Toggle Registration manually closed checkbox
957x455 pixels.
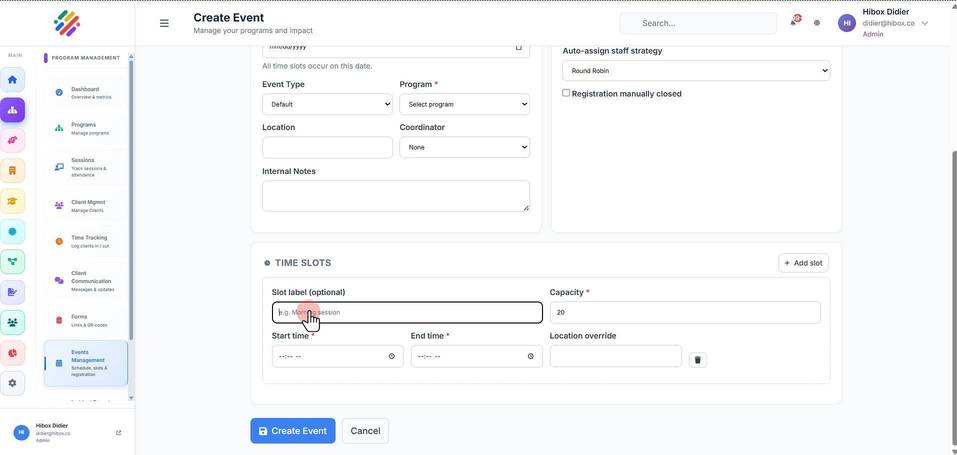[x=566, y=93]
